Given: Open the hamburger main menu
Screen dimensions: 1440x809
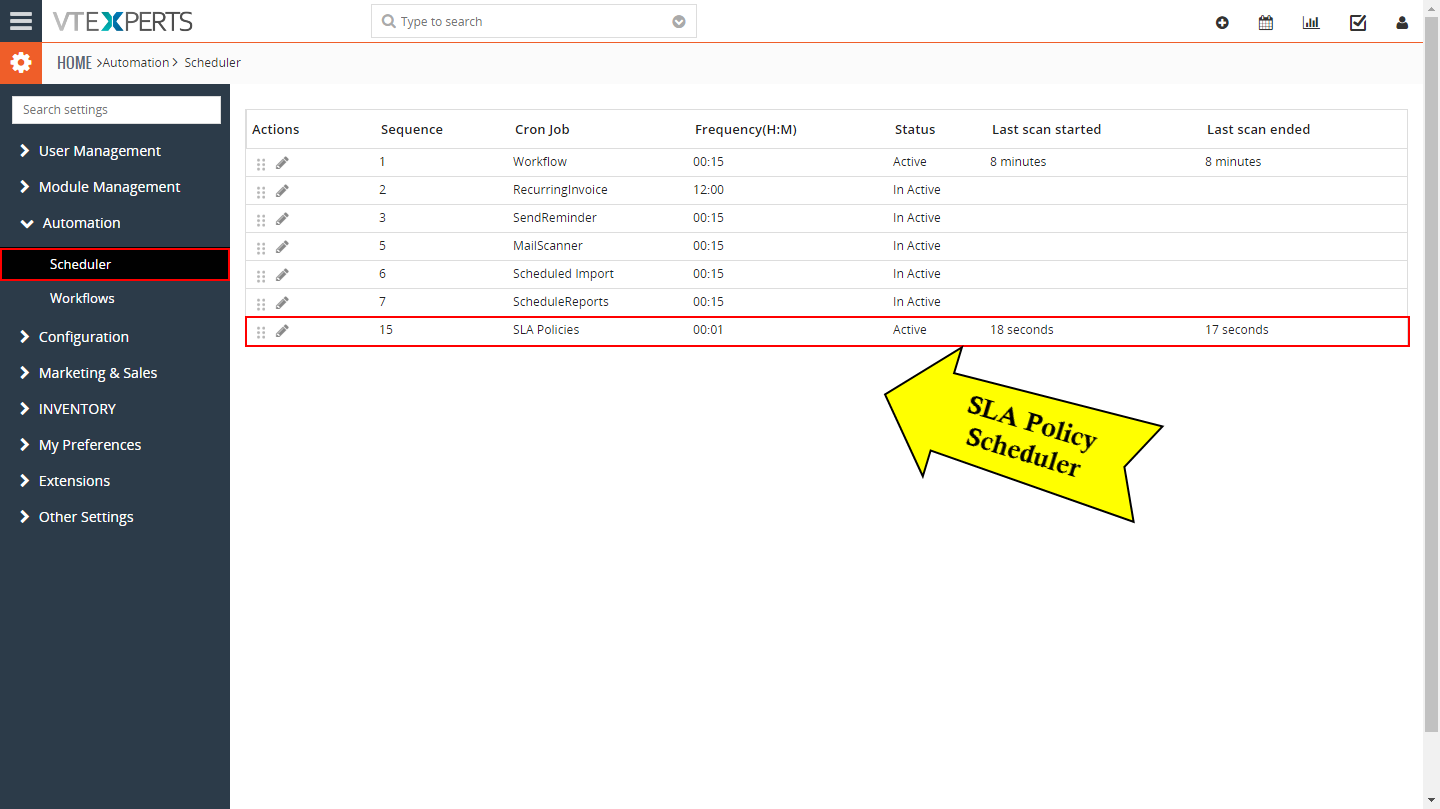Looking at the screenshot, I should (20, 21).
